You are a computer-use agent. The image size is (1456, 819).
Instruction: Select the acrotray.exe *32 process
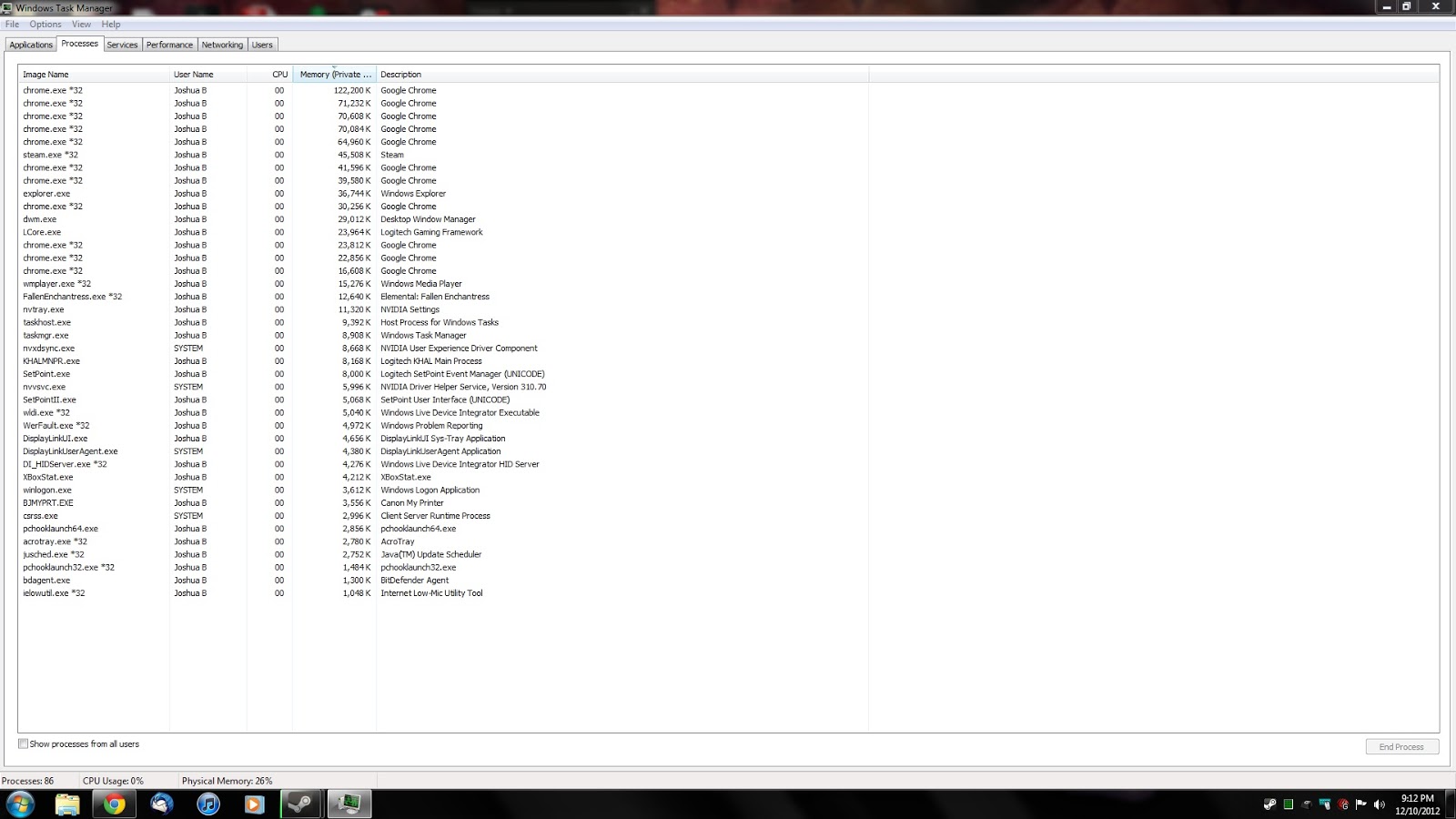point(55,541)
